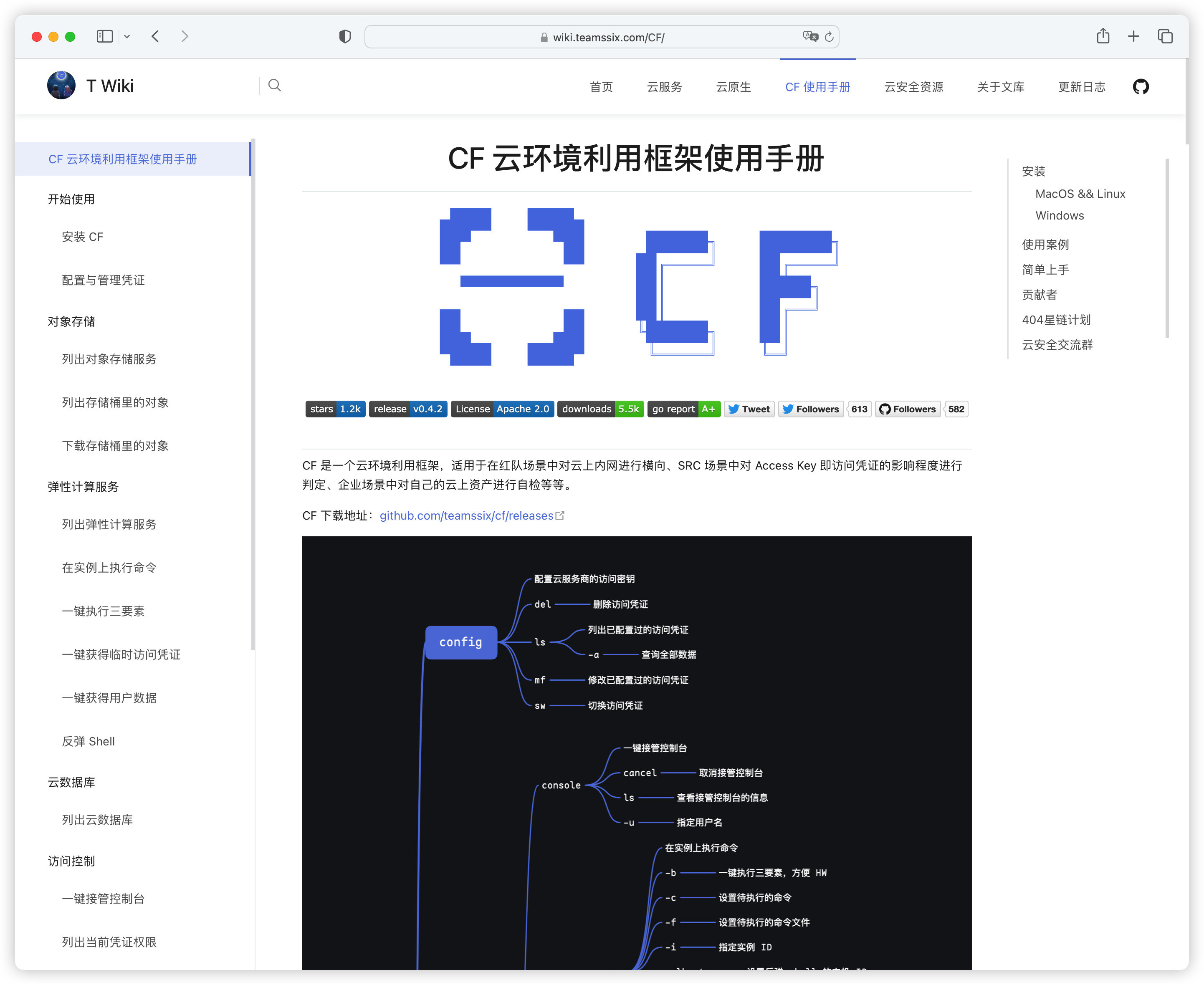Open the 云服务 navigation menu

[665, 87]
